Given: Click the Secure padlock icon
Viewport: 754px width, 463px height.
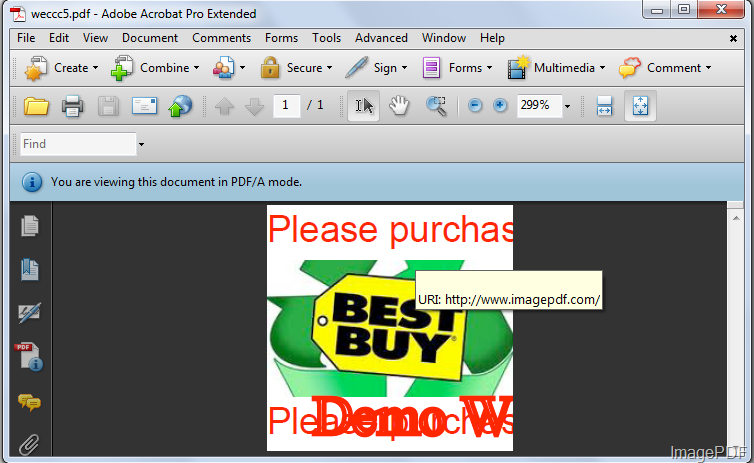Looking at the screenshot, I should [270, 68].
